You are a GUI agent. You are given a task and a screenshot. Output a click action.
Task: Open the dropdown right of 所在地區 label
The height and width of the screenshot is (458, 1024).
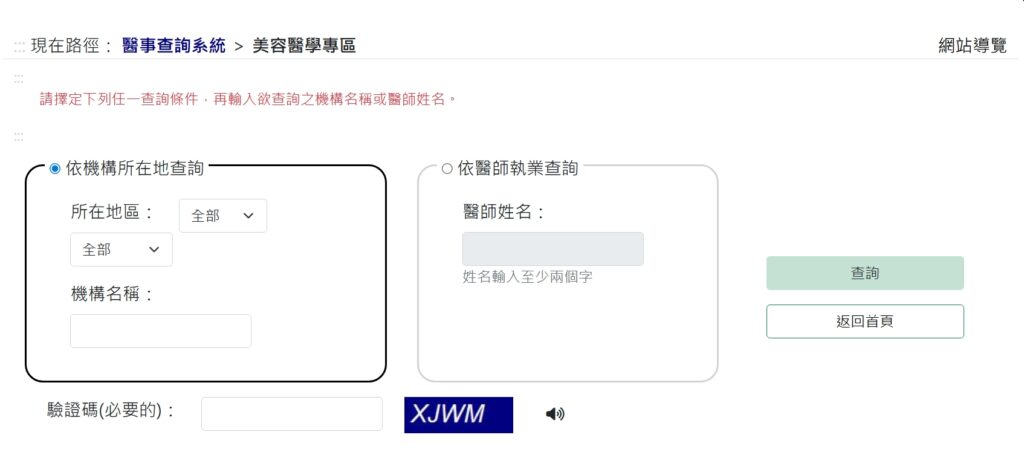pos(222,216)
